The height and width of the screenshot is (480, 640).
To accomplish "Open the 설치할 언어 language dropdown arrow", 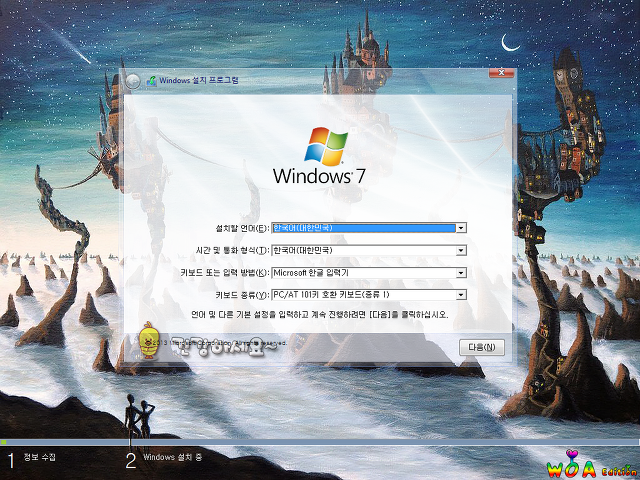I will pyautogui.click(x=461, y=228).
